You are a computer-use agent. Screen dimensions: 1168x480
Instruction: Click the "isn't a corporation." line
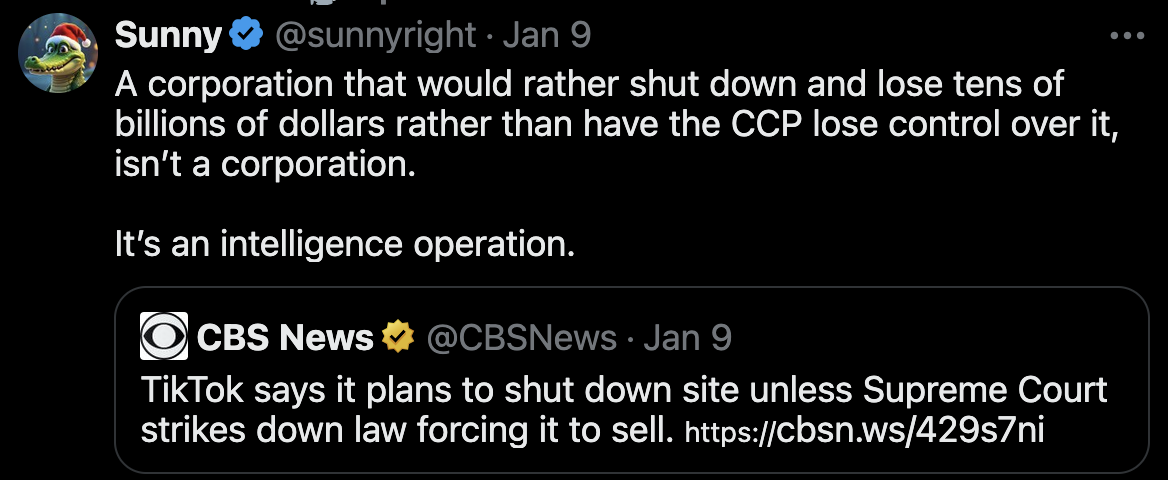click(x=264, y=163)
